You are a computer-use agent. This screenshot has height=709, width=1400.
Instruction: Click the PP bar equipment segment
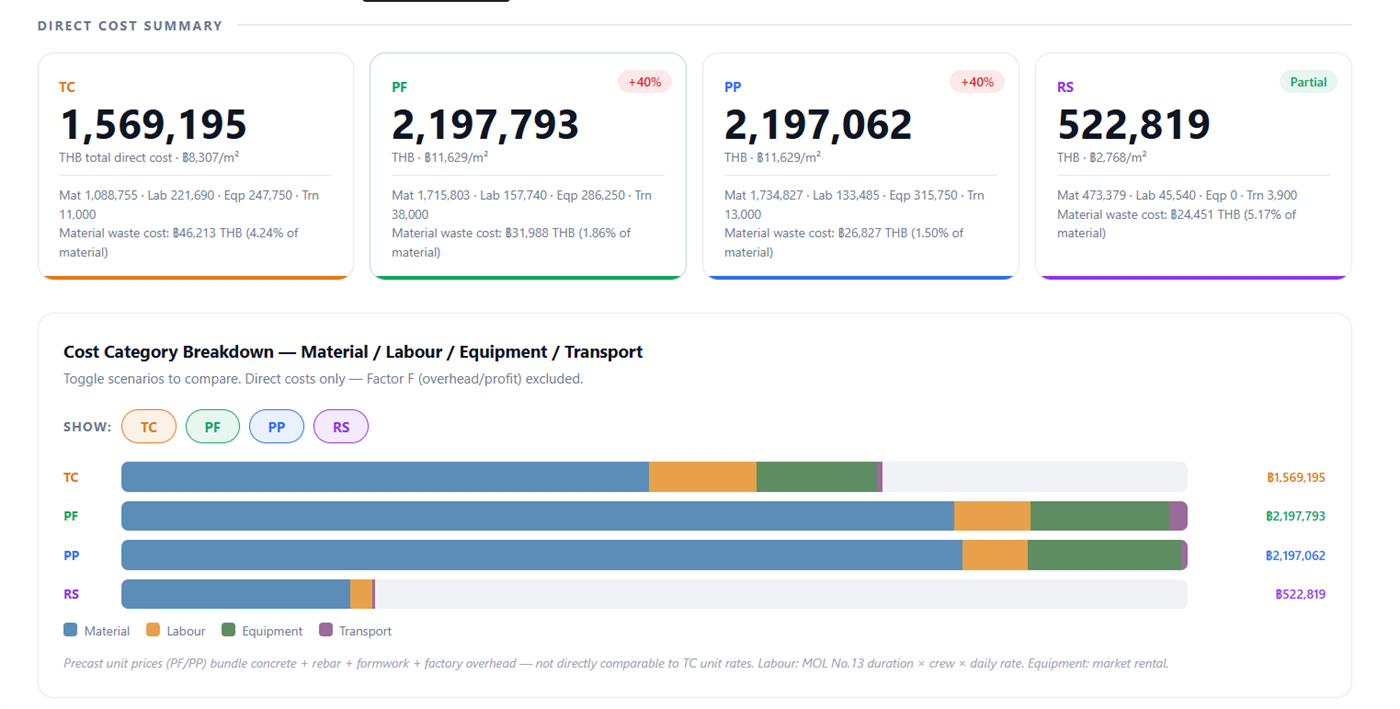[x=1105, y=555]
